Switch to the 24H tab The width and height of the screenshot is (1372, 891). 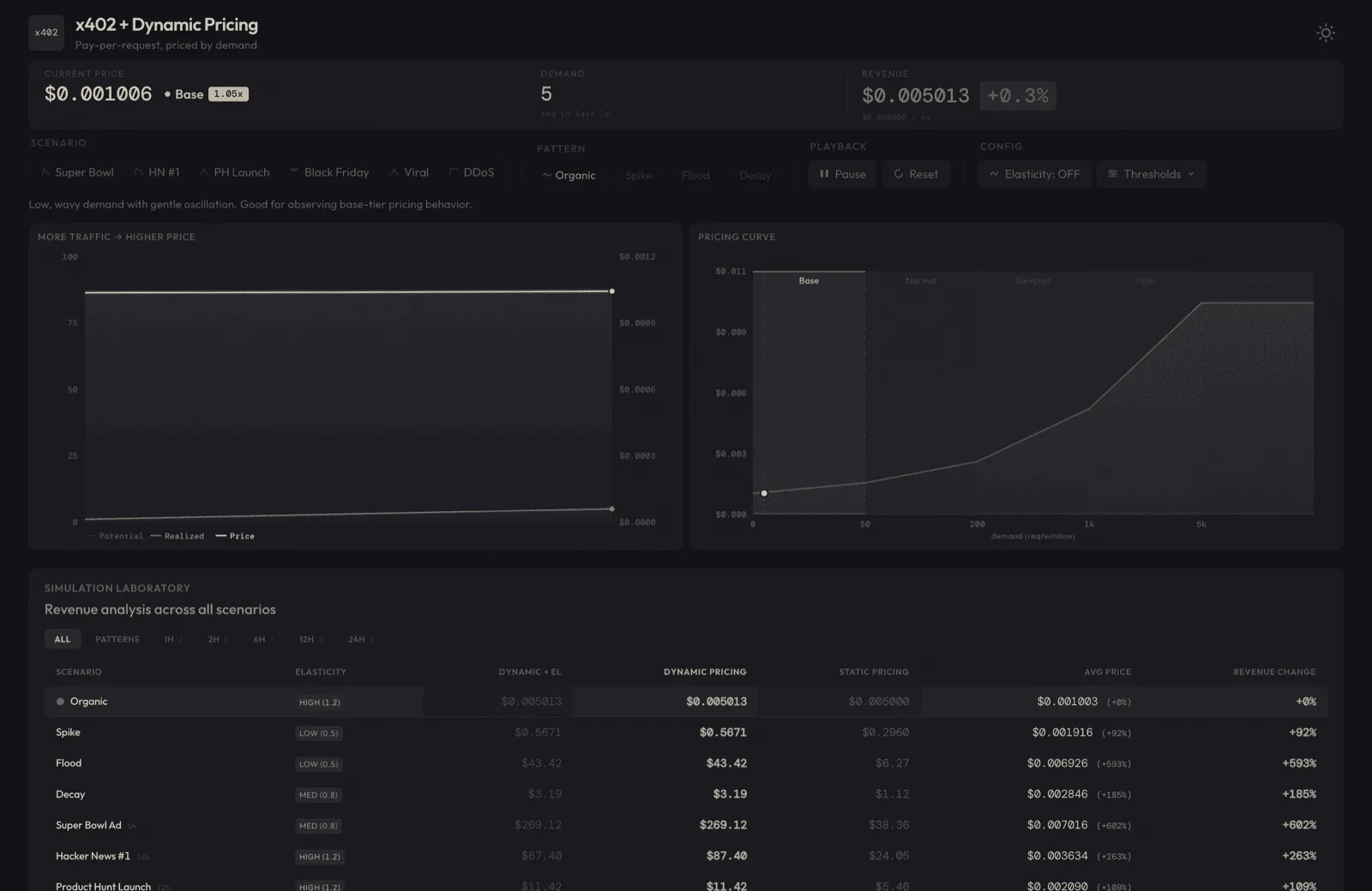360,639
